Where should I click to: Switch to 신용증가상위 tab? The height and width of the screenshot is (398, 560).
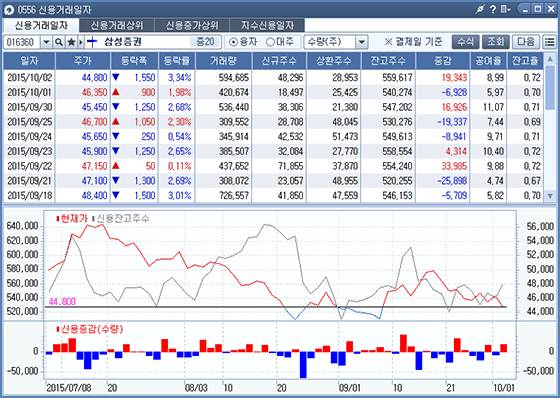[192, 25]
